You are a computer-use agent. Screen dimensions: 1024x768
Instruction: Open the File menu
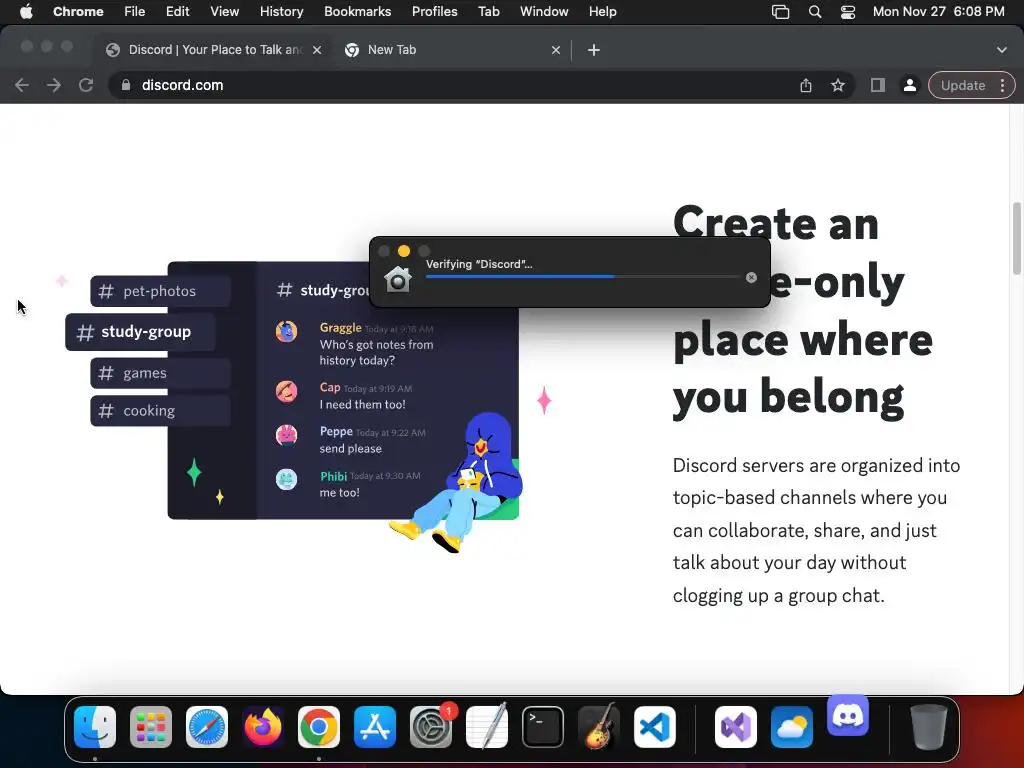pyautogui.click(x=135, y=12)
